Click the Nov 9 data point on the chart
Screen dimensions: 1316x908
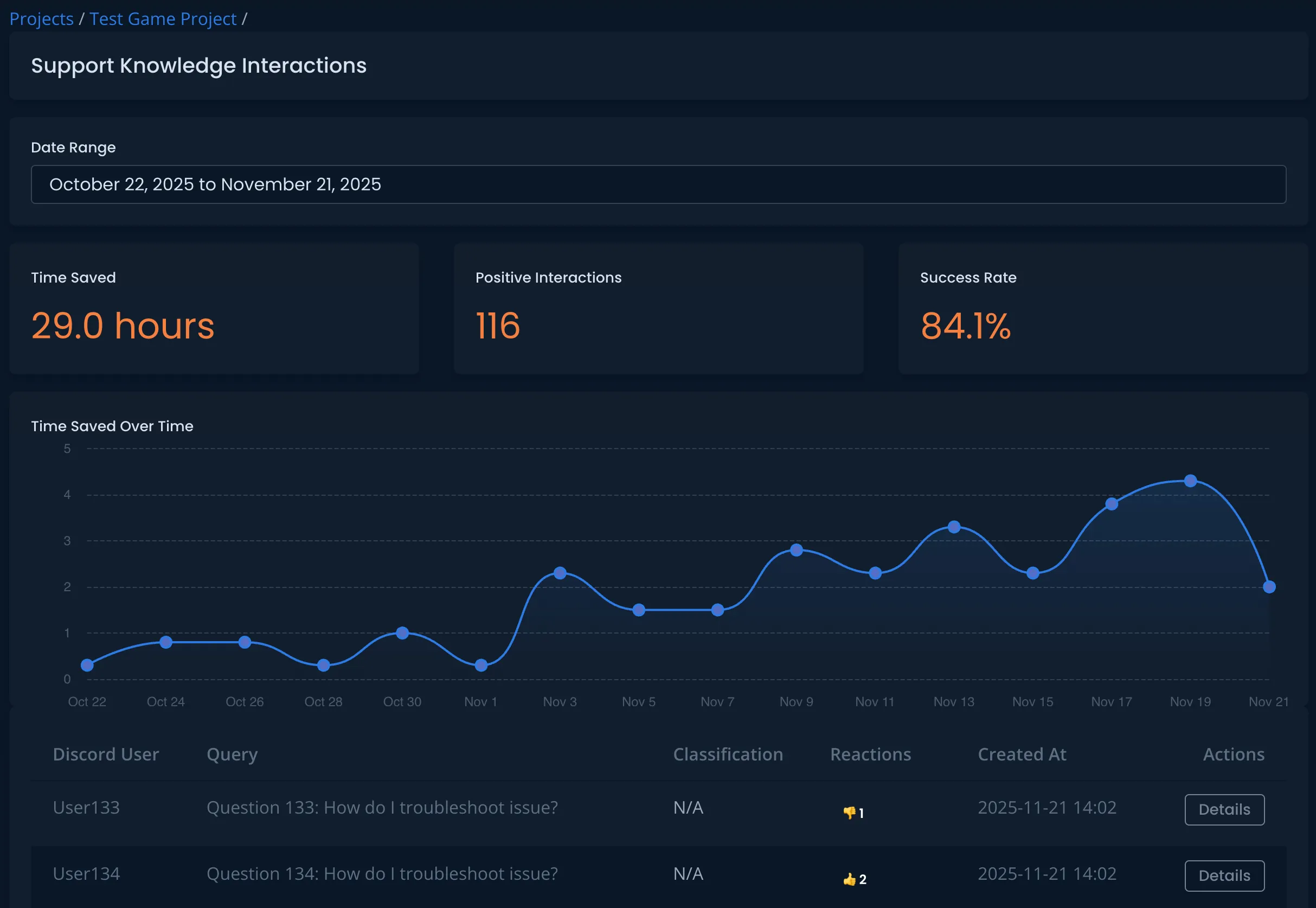click(x=796, y=549)
